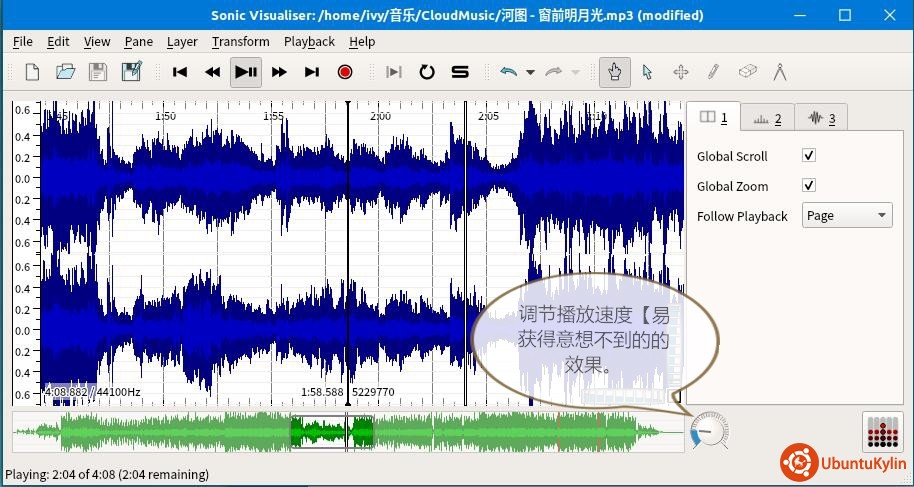The height and width of the screenshot is (487, 914).
Task: Click the red Record button
Action: (x=345, y=72)
